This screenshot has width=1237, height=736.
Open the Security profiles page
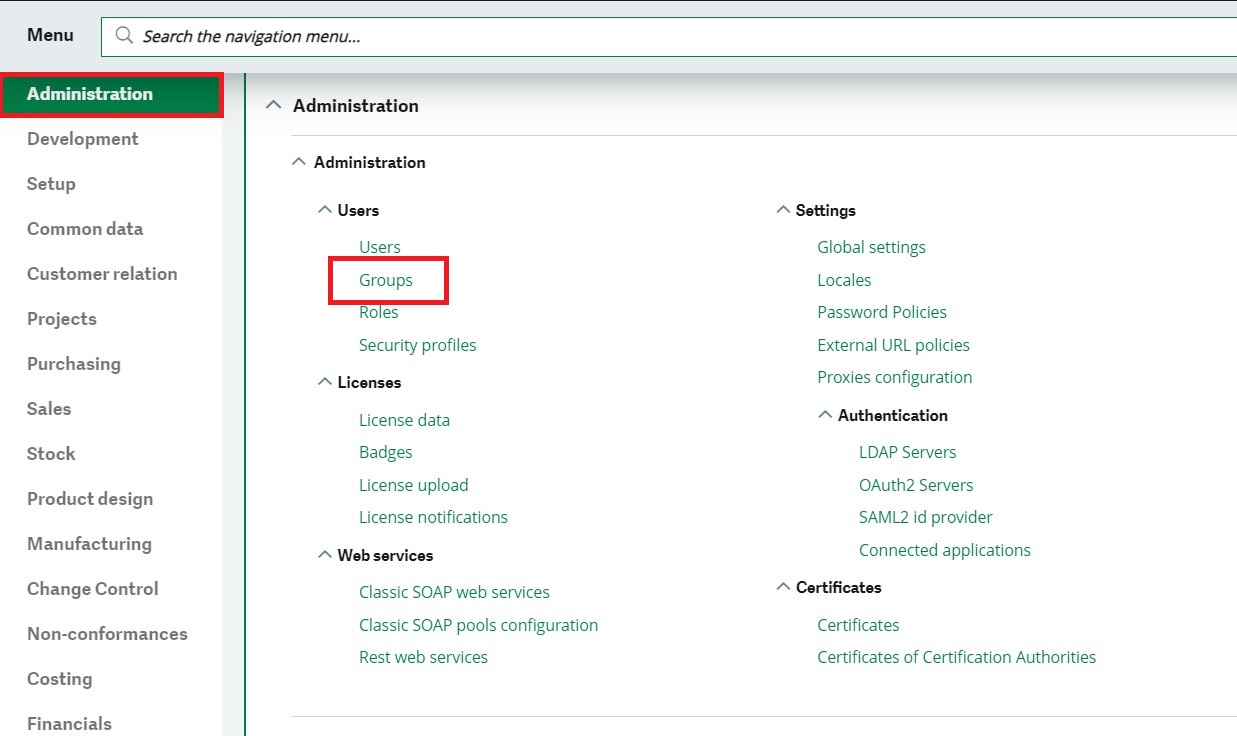pos(417,344)
